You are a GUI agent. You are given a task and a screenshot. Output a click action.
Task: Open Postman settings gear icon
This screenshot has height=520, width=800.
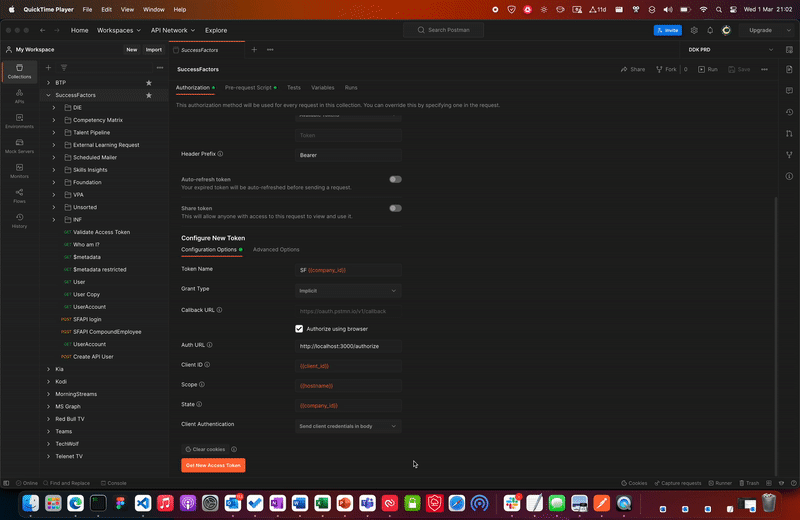pyautogui.click(x=694, y=30)
